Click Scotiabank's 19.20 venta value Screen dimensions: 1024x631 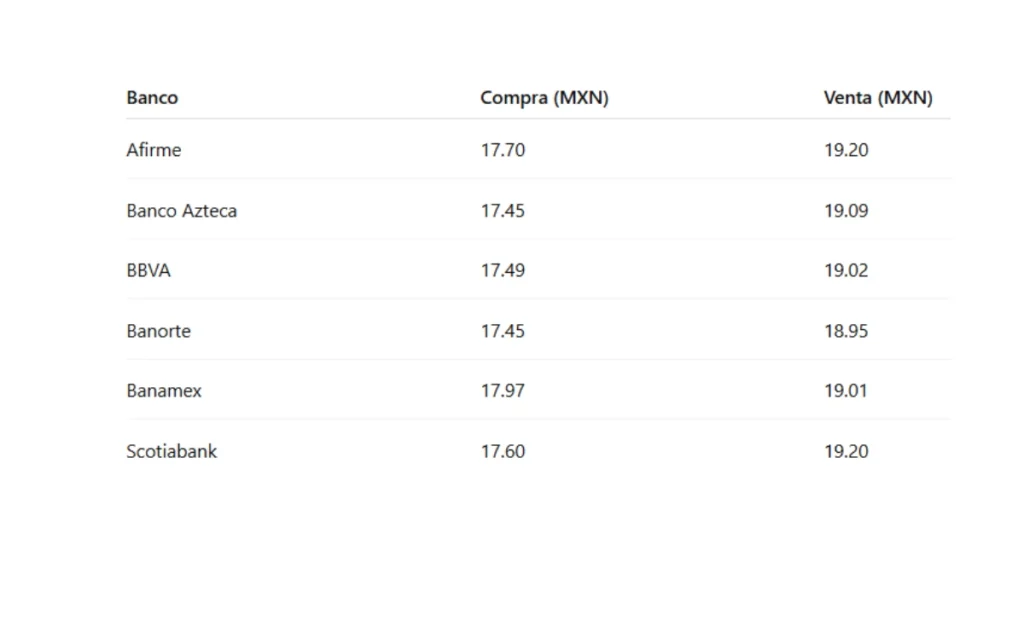tap(846, 451)
